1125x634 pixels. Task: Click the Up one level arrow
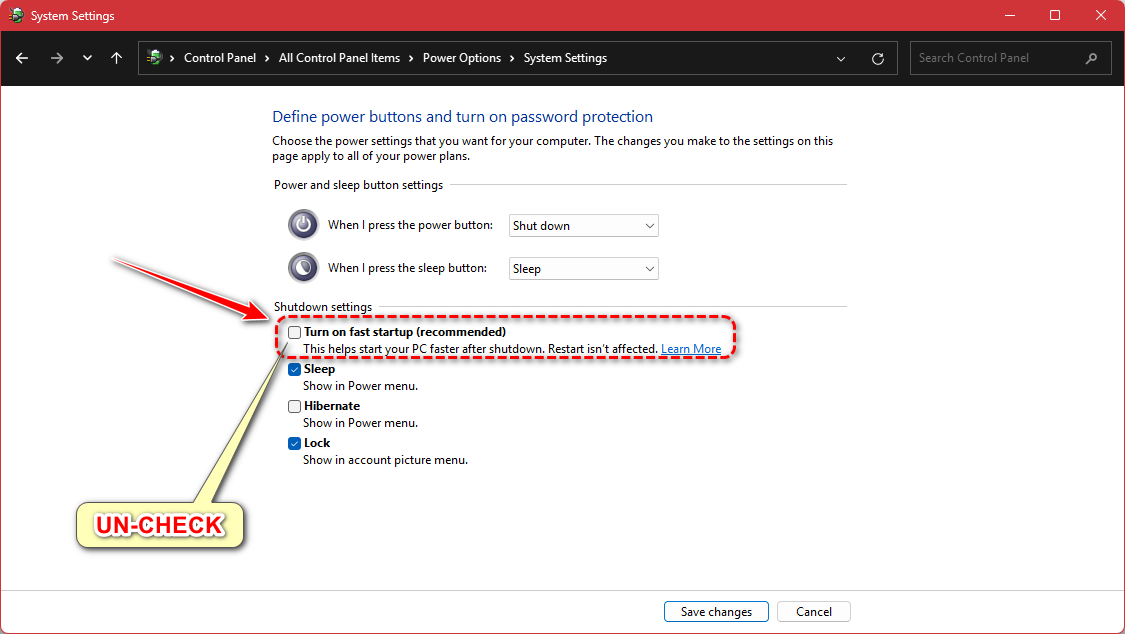point(117,58)
